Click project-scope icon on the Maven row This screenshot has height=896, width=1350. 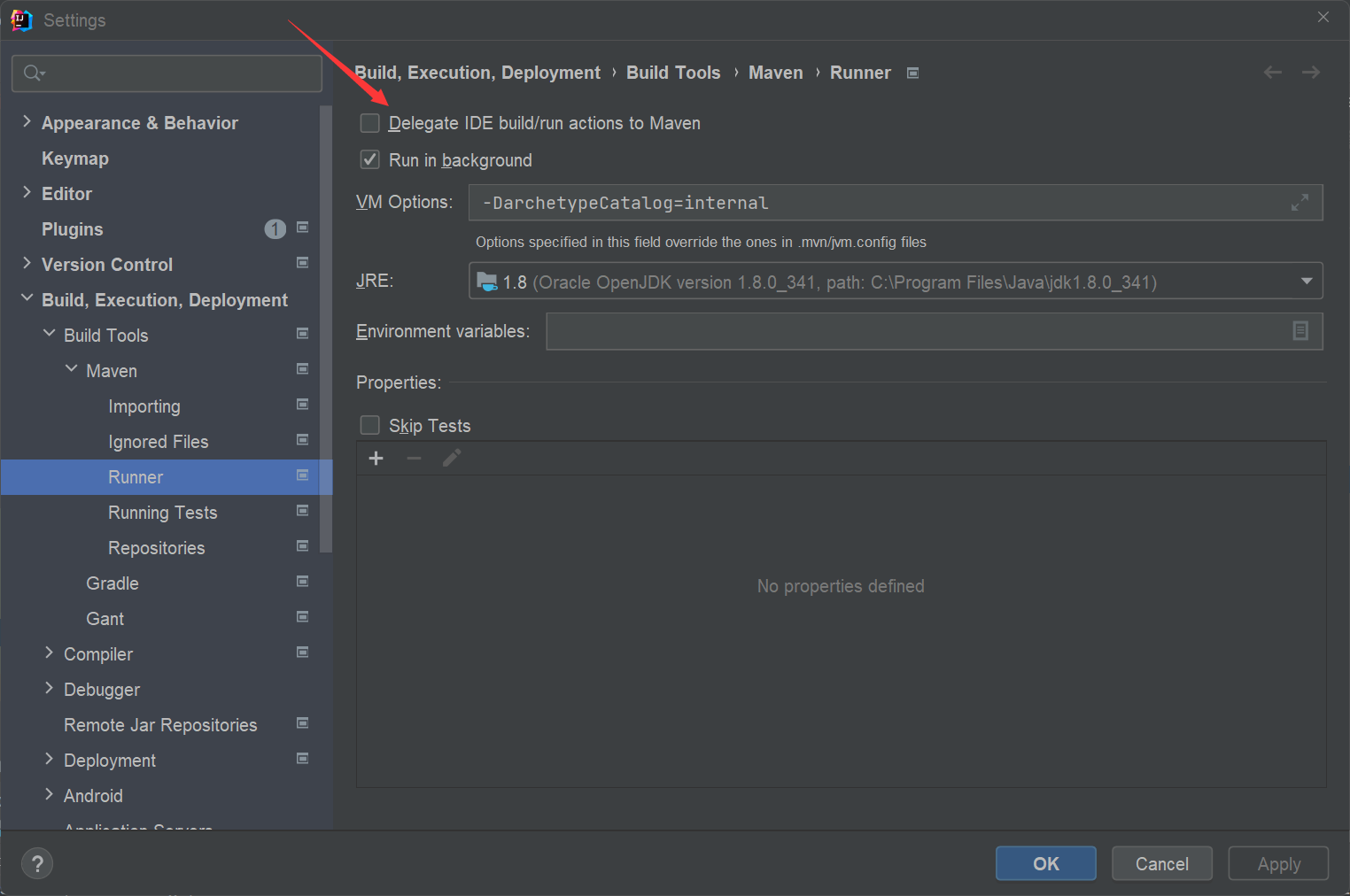pos(303,369)
